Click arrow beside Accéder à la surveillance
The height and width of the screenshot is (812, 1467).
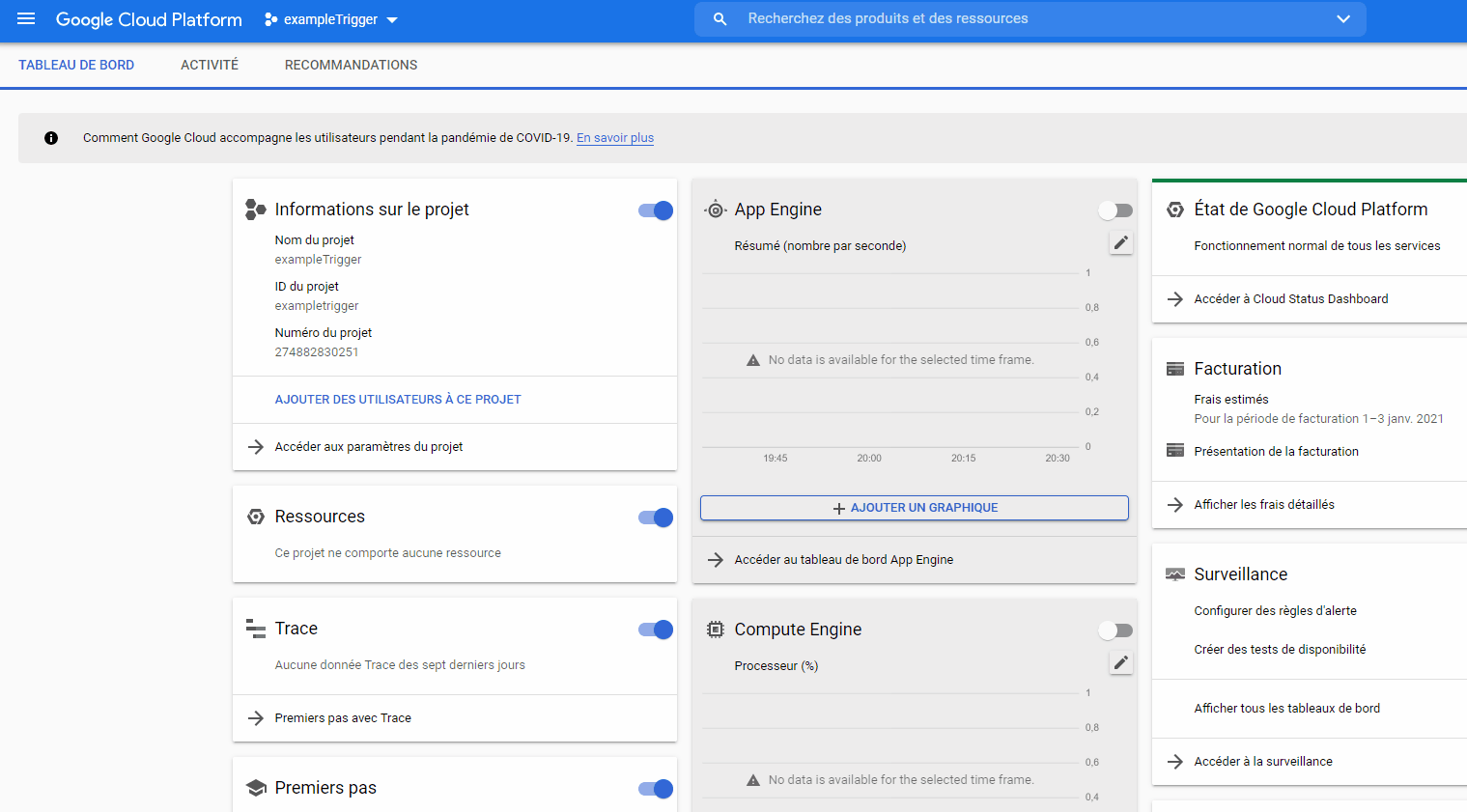1175,762
